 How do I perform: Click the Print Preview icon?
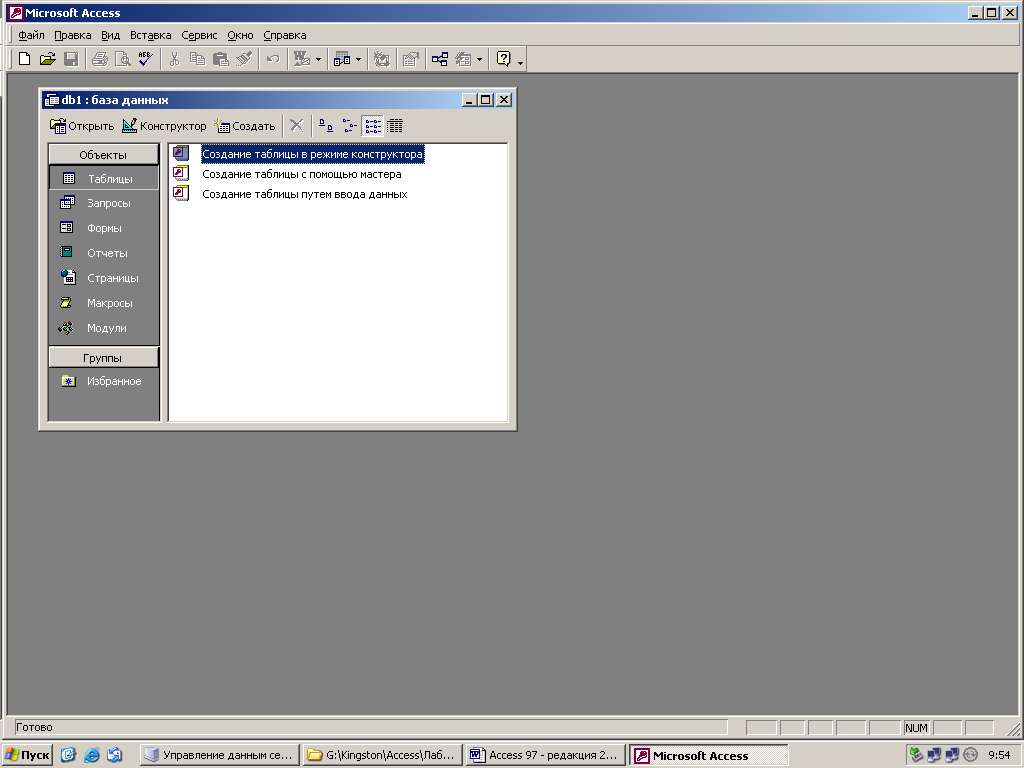(x=122, y=59)
